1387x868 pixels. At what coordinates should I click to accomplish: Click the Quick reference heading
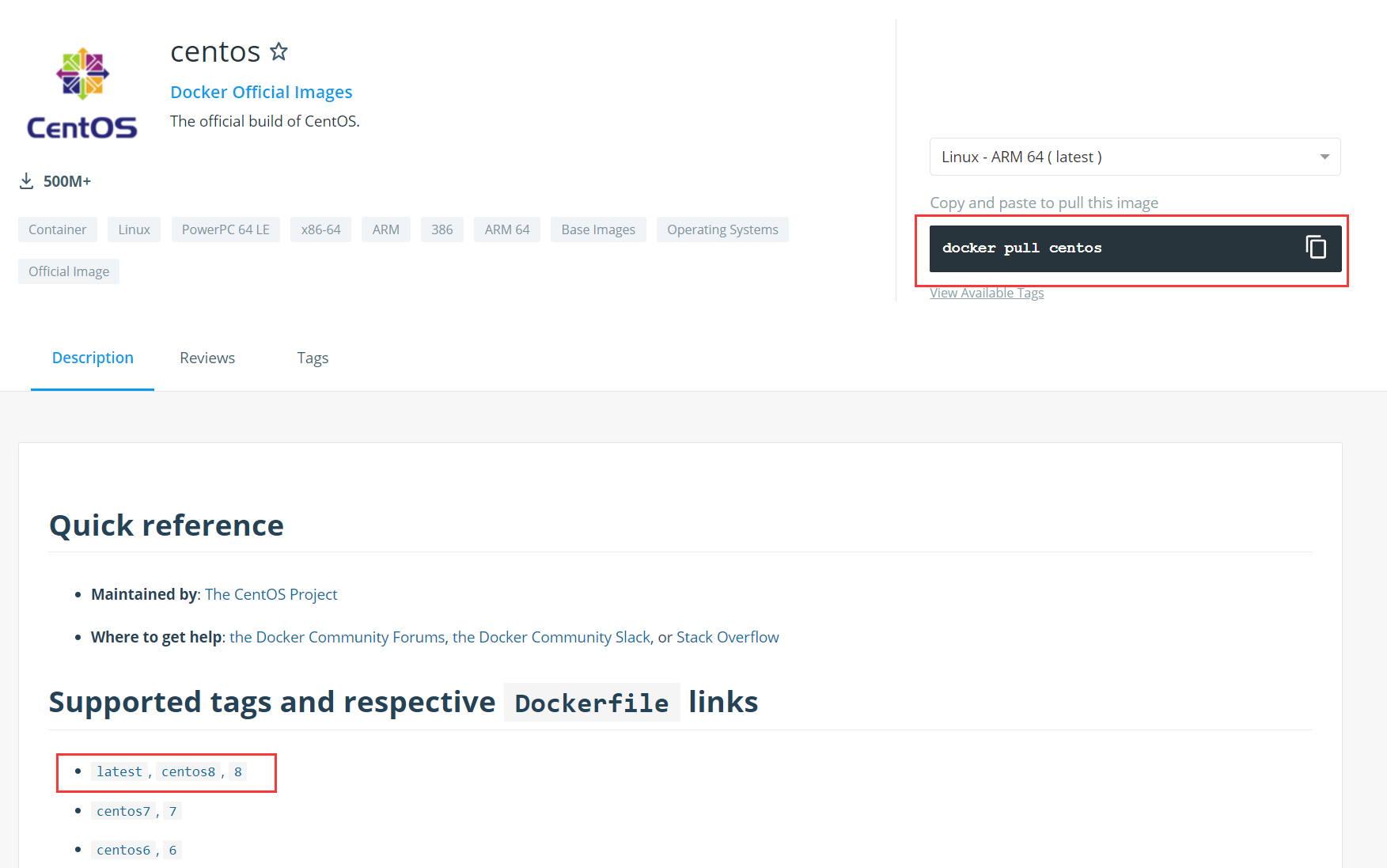[x=166, y=525]
